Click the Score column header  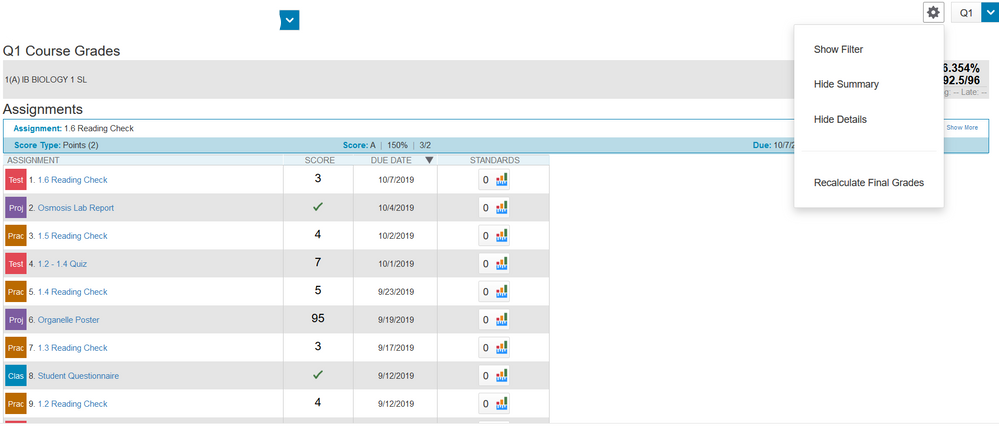click(319, 160)
